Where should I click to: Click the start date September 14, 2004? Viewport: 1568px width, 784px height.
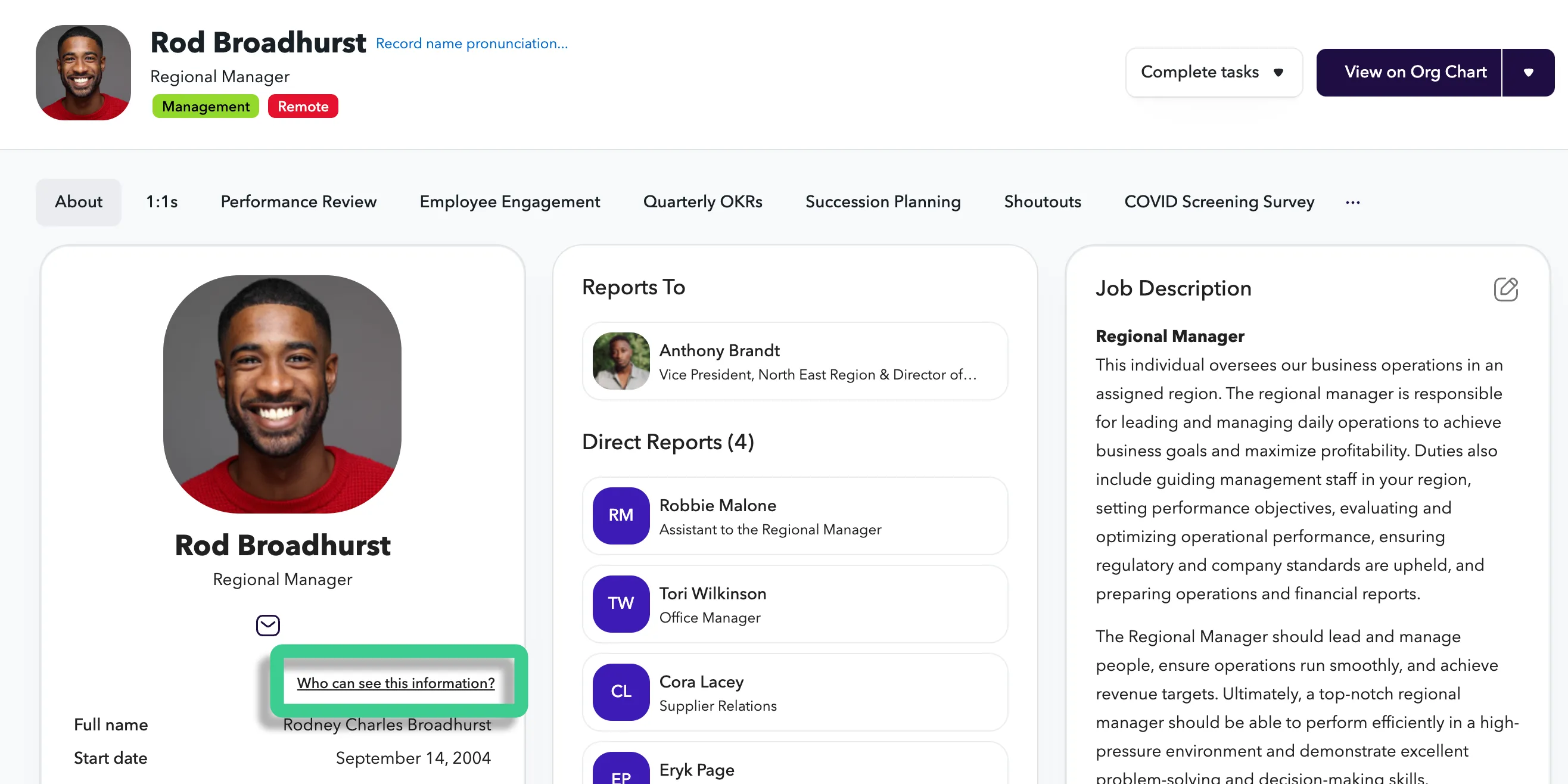pos(413,758)
